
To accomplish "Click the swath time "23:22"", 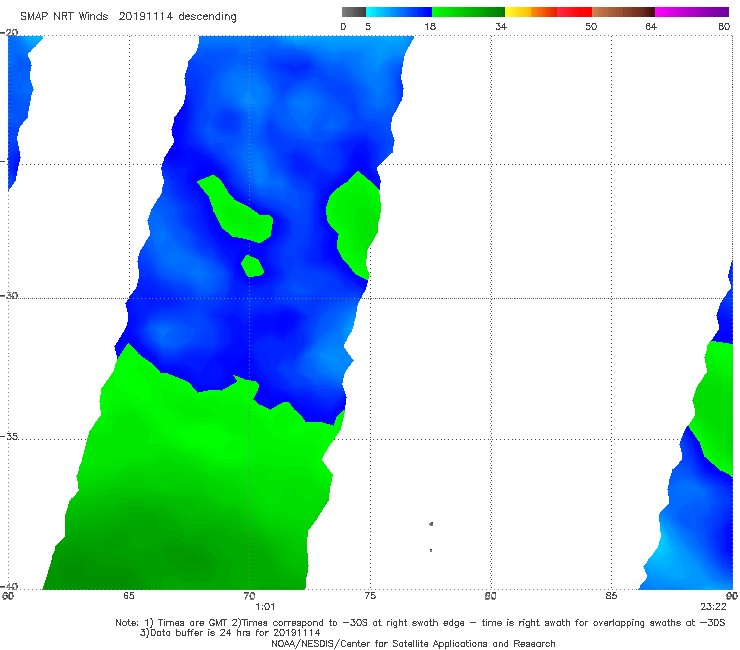I will [x=713, y=607].
